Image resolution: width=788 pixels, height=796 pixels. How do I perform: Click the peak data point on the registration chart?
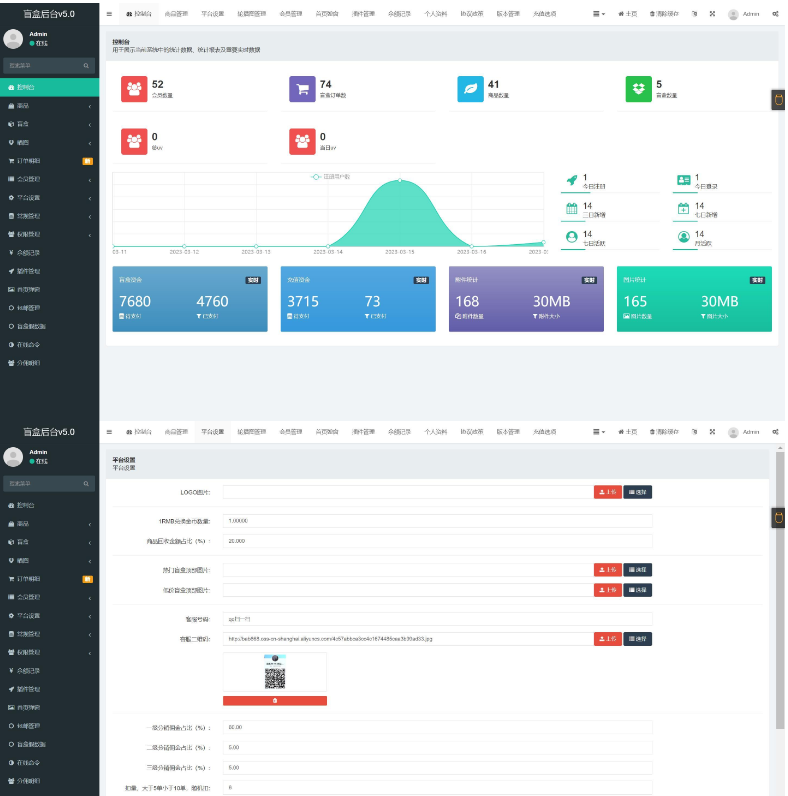(x=400, y=180)
